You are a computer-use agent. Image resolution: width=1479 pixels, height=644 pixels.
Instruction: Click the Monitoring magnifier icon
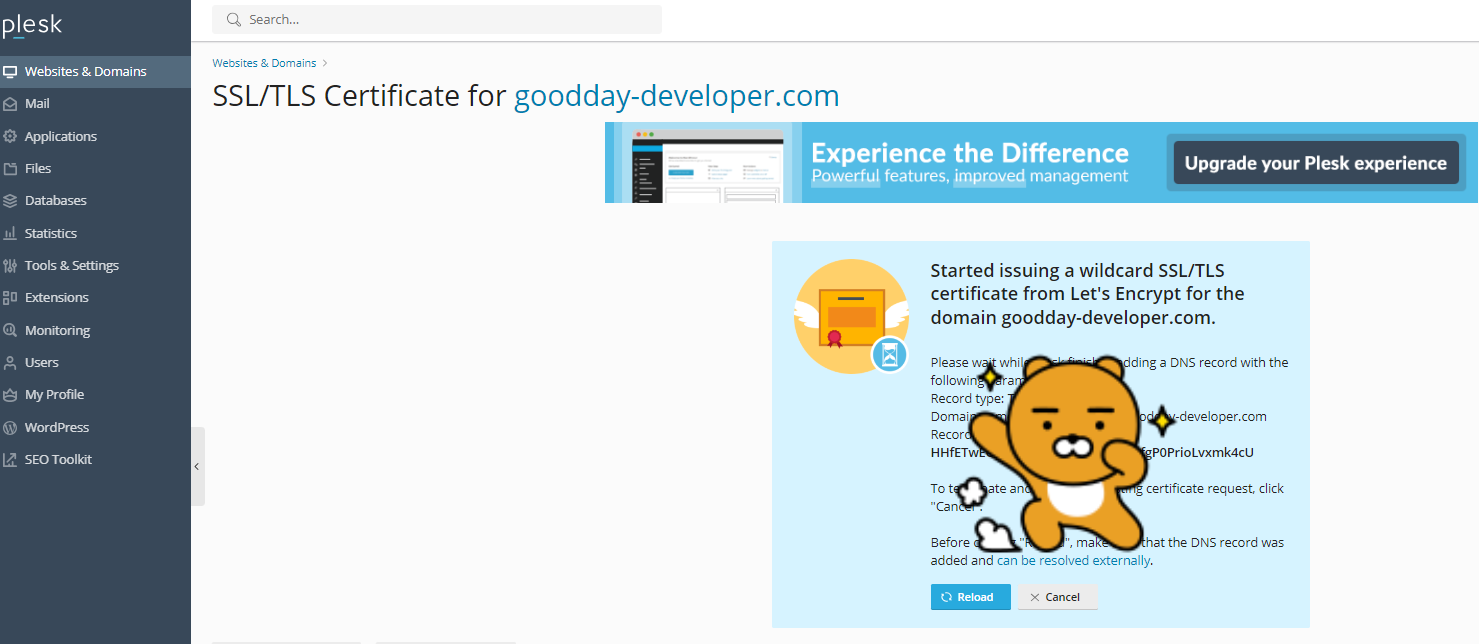point(10,330)
